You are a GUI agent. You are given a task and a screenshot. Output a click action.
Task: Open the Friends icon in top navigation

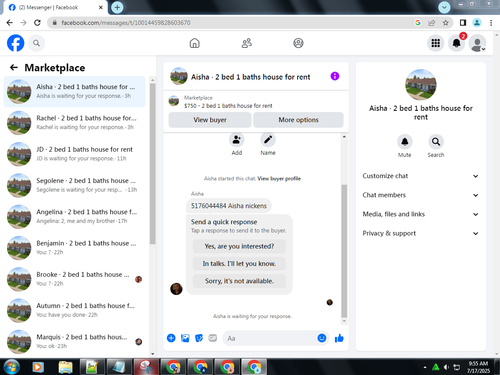coord(247,43)
